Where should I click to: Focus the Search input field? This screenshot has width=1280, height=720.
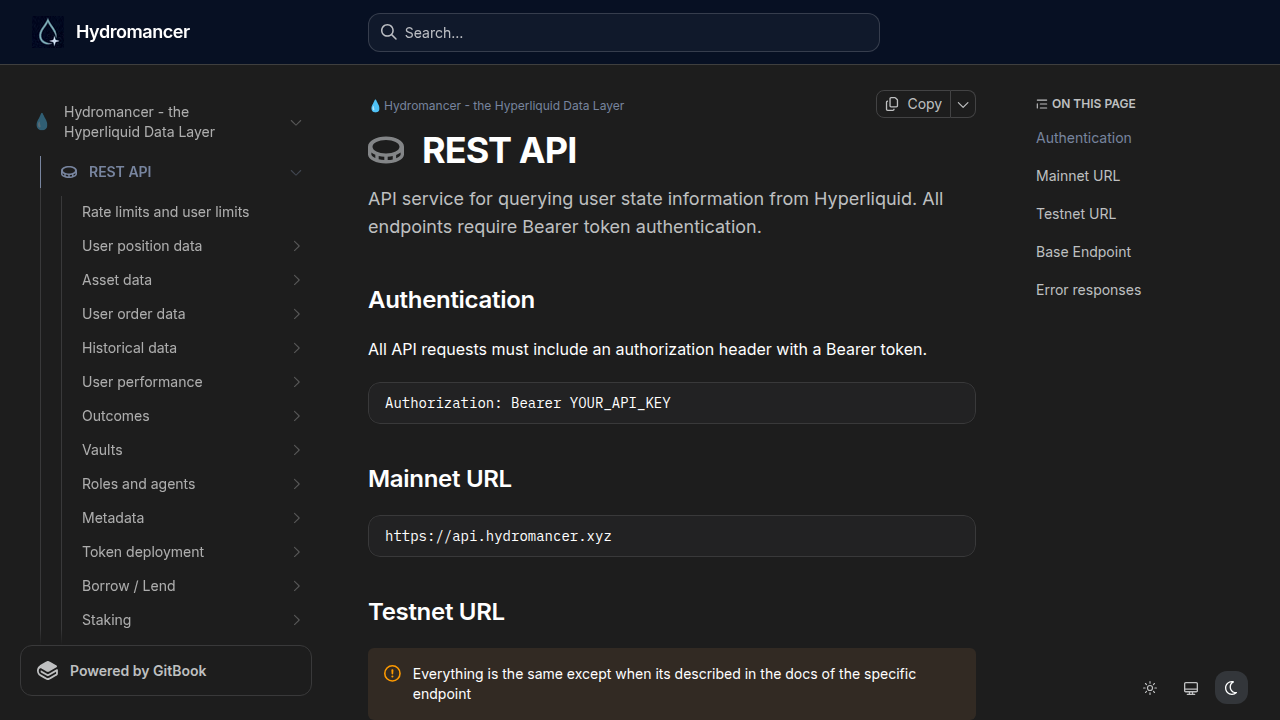624,32
